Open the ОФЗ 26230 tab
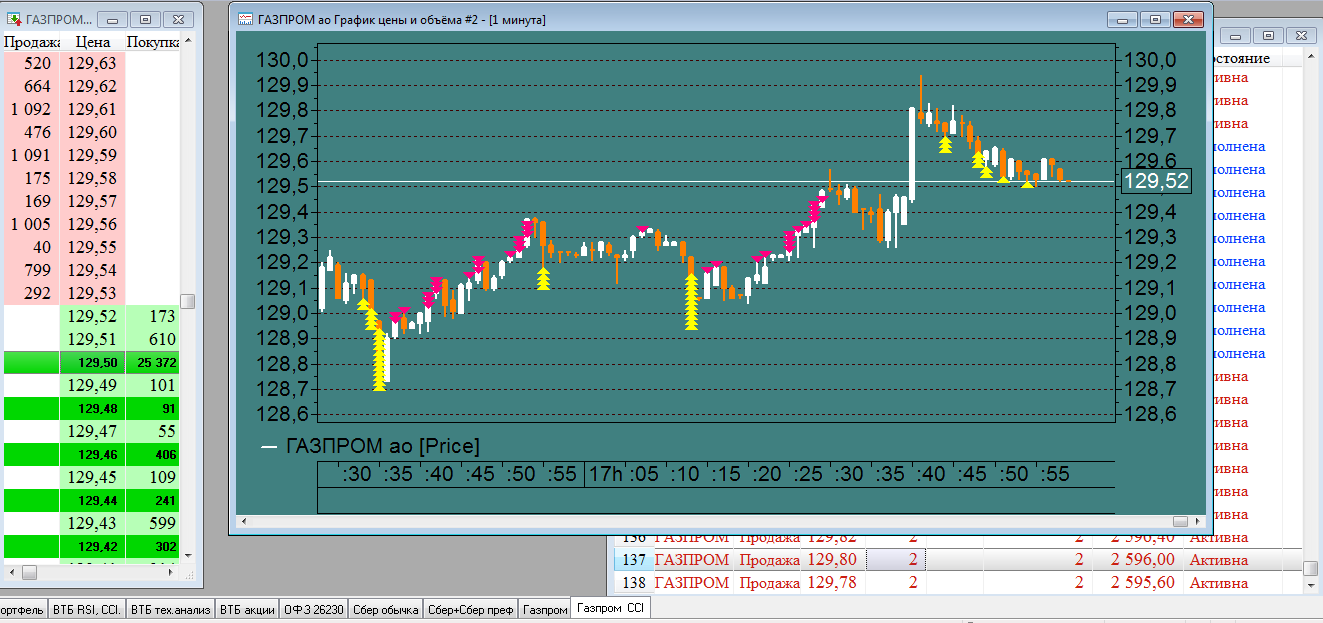This screenshot has height=623, width=1323. point(313,609)
